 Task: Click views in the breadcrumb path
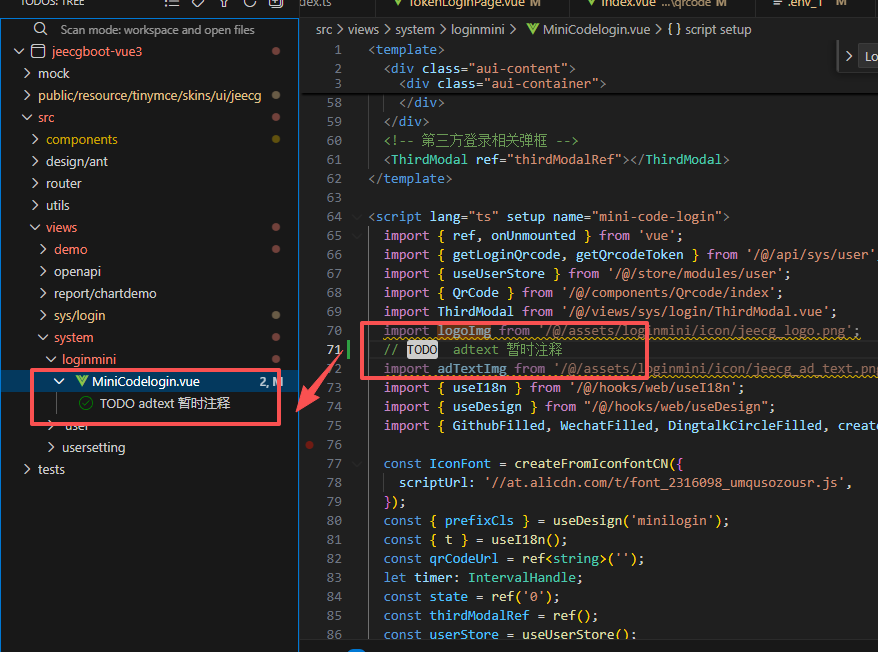(x=363, y=30)
